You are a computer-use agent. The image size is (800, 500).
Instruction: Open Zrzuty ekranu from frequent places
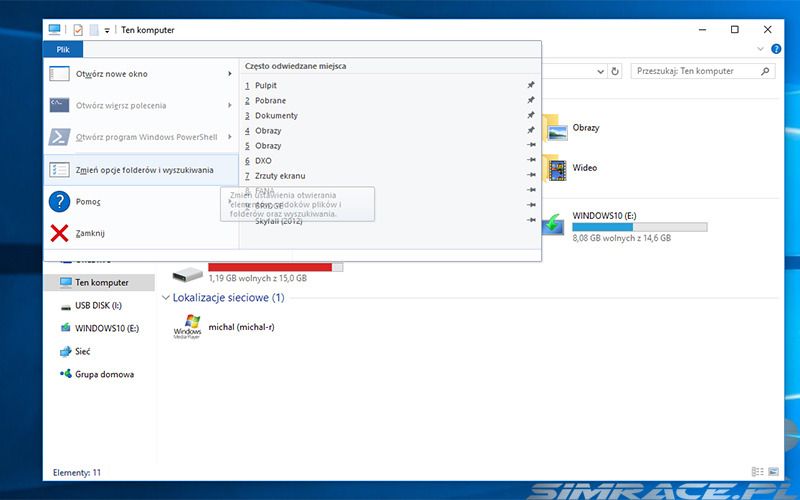coord(280,176)
